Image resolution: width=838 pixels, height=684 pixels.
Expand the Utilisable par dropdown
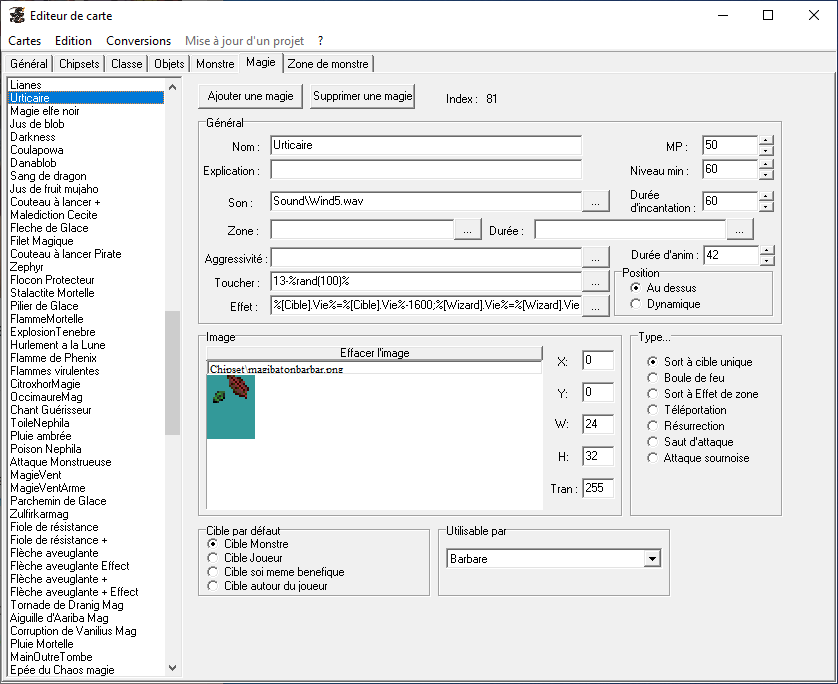[653, 559]
